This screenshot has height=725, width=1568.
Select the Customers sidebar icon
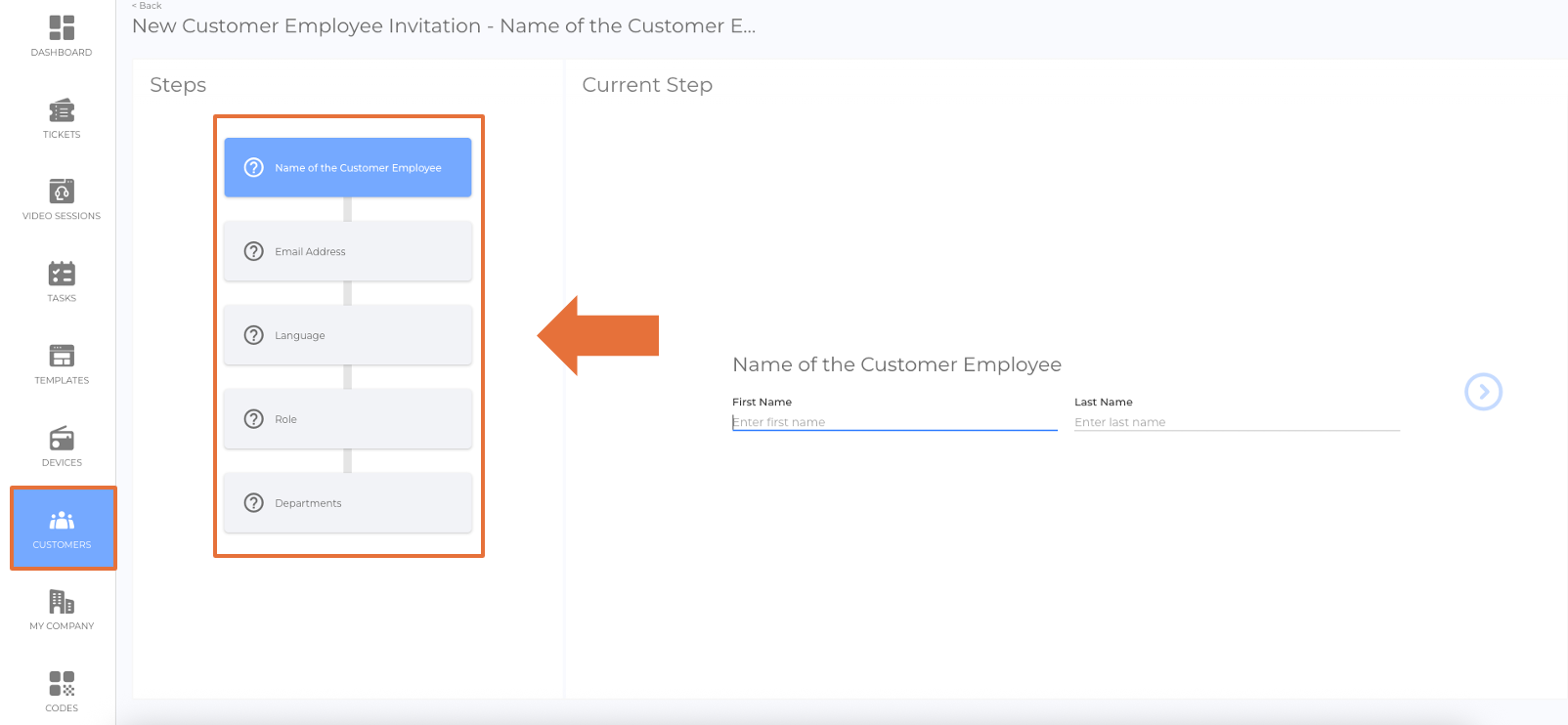point(62,521)
